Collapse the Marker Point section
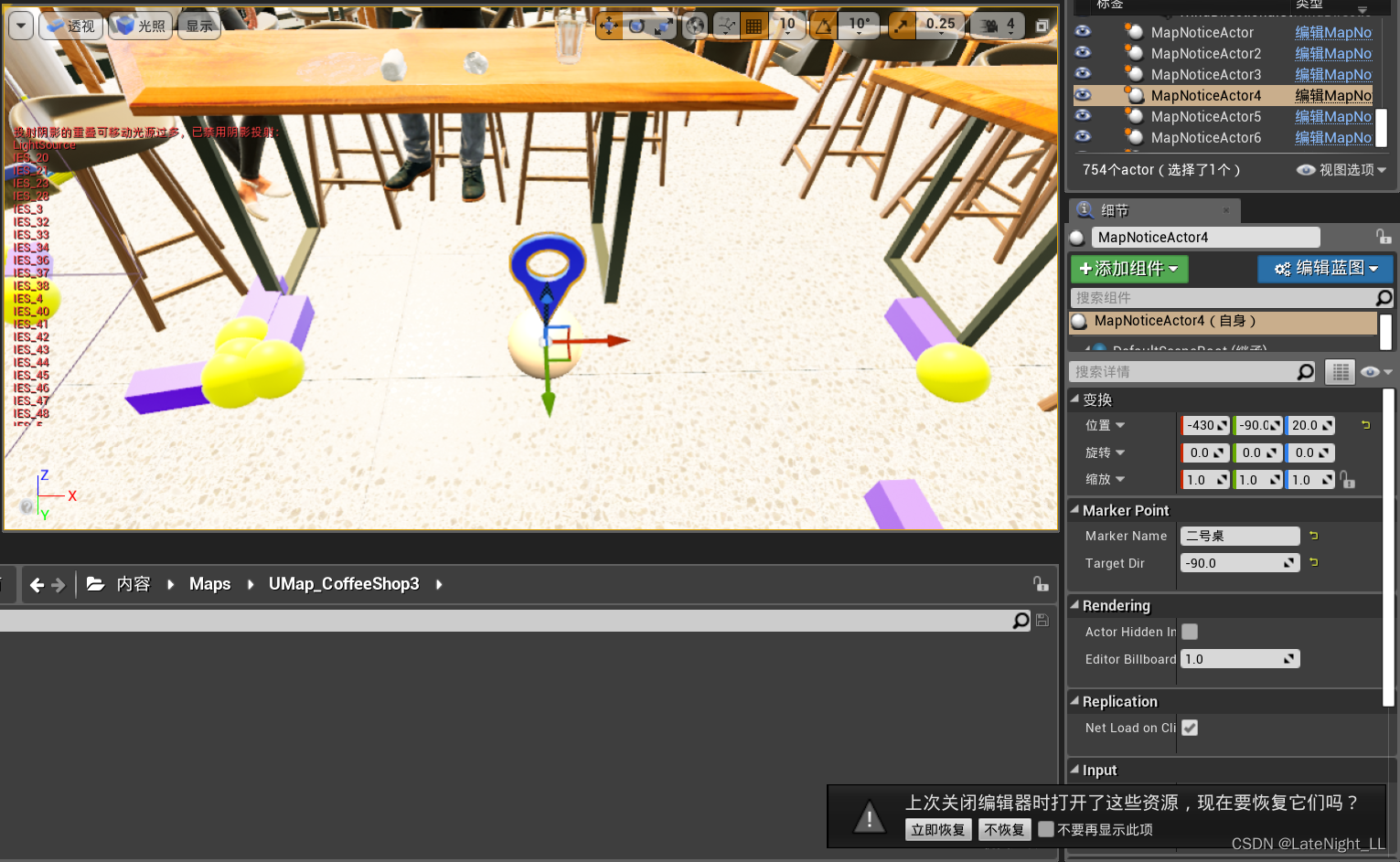This screenshot has height=862, width=1400. click(1075, 510)
